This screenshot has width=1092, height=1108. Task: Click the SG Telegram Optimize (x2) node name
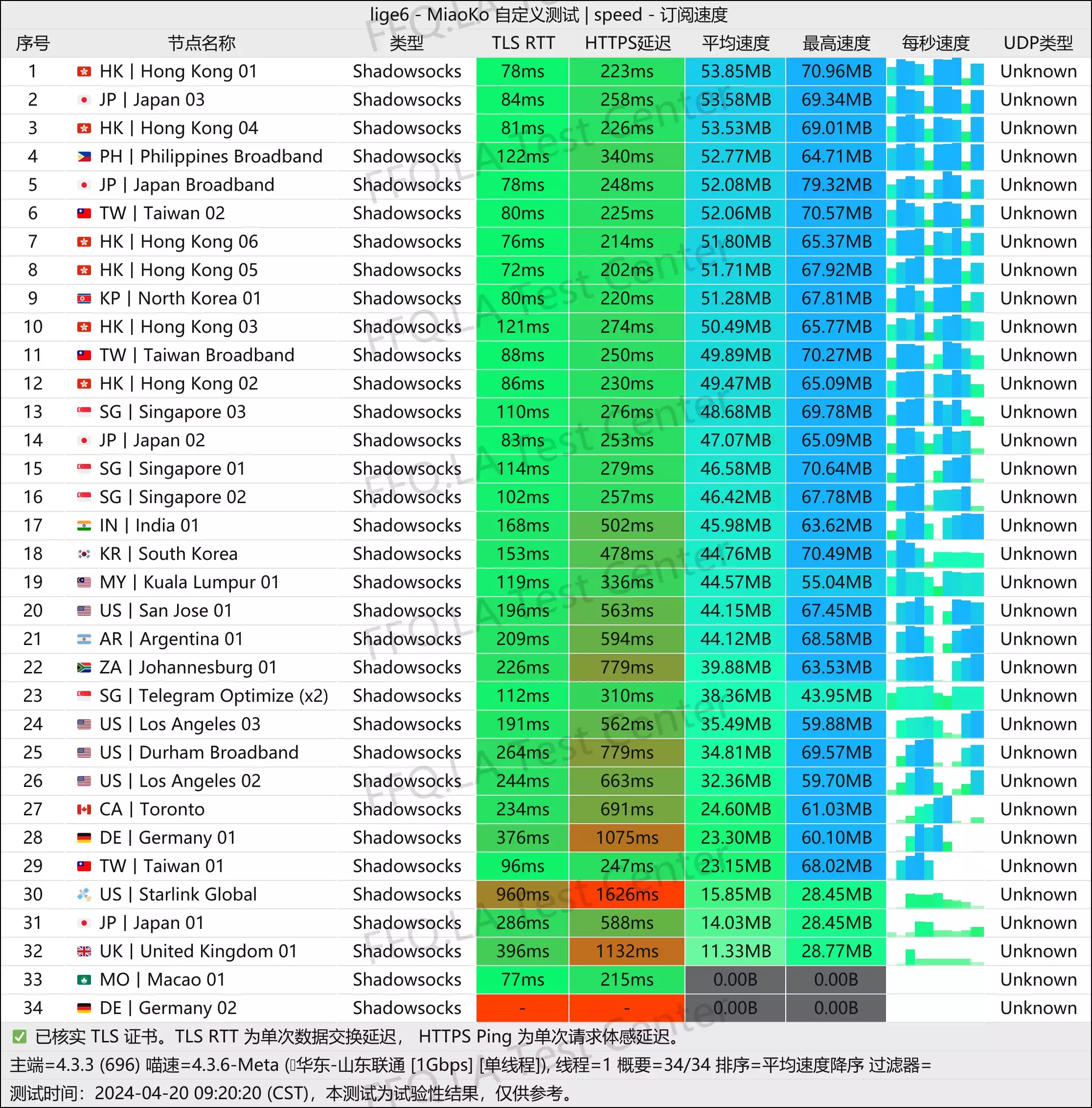pos(213,696)
